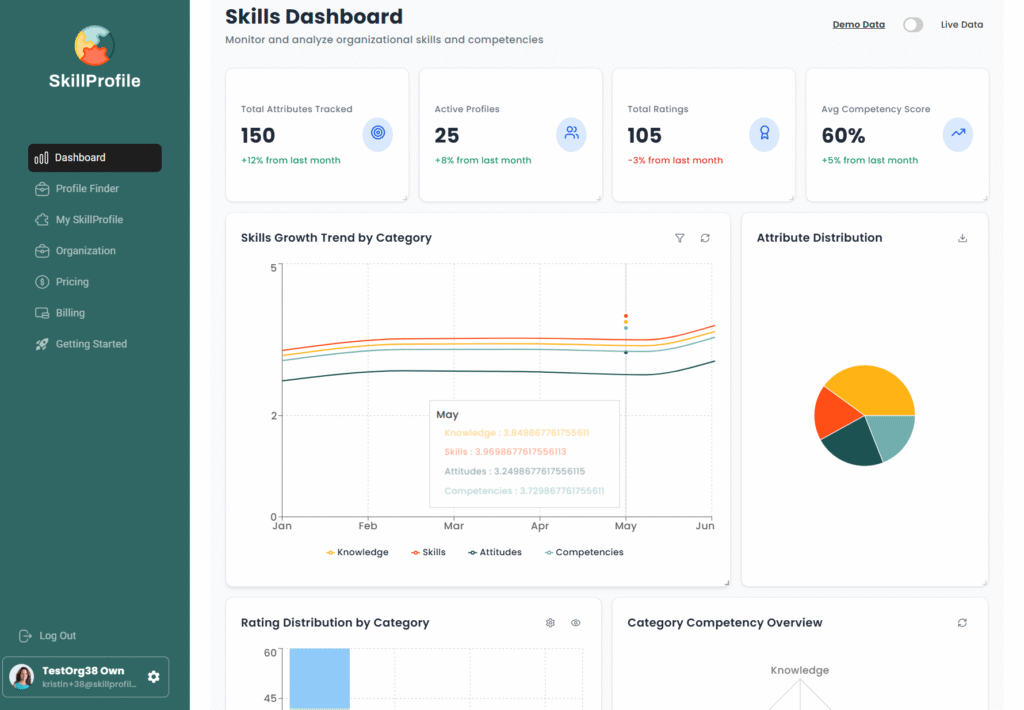Open Profile Finder in the sidebar
Screen dimensions: 1024x710
87,189
